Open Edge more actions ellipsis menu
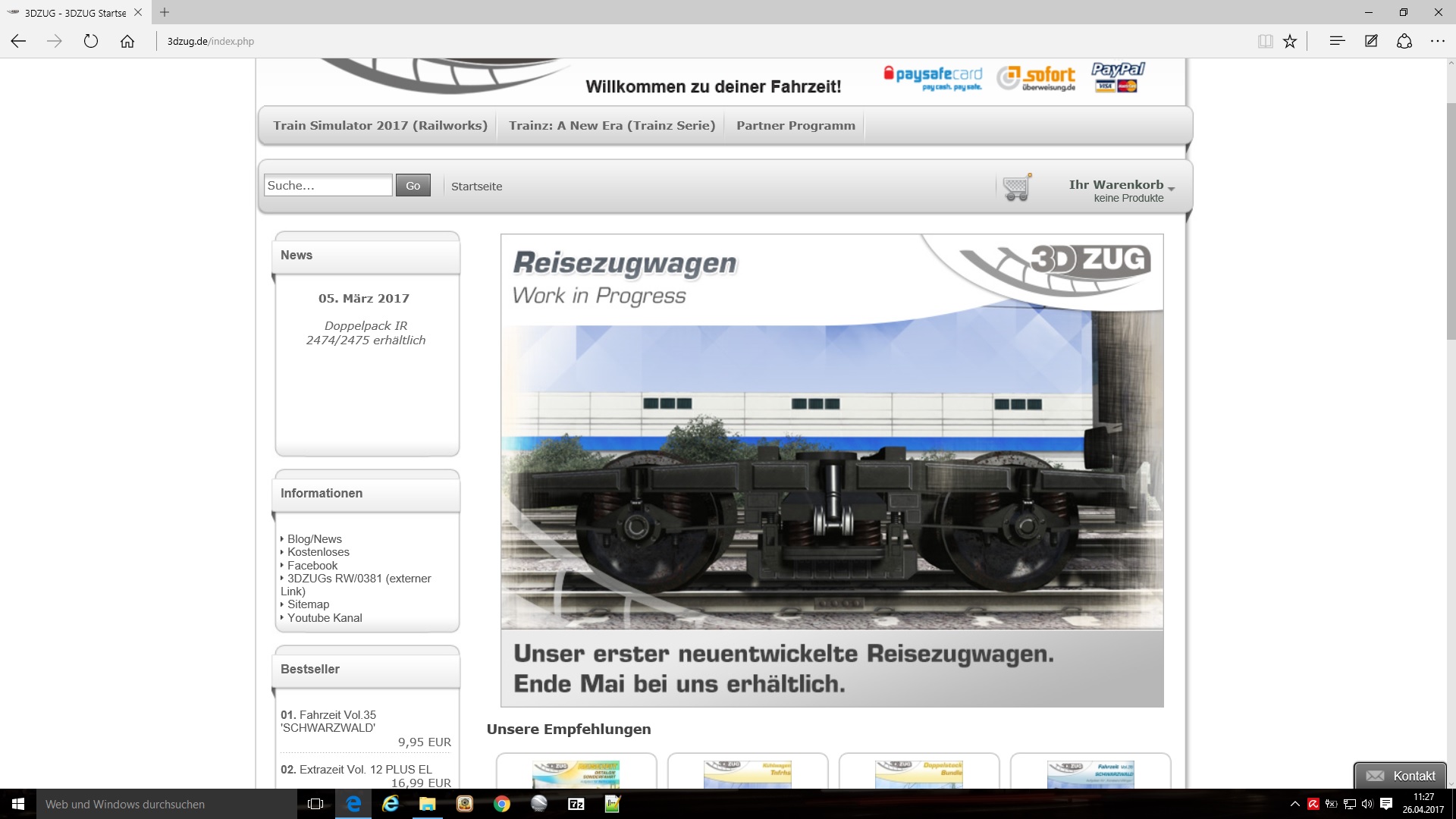 tap(1438, 42)
